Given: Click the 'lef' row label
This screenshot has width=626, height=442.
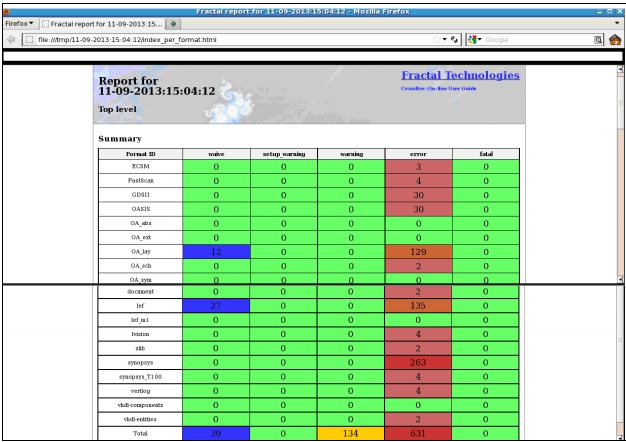Looking at the screenshot, I should pyautogui.click(x=140, y=305).
